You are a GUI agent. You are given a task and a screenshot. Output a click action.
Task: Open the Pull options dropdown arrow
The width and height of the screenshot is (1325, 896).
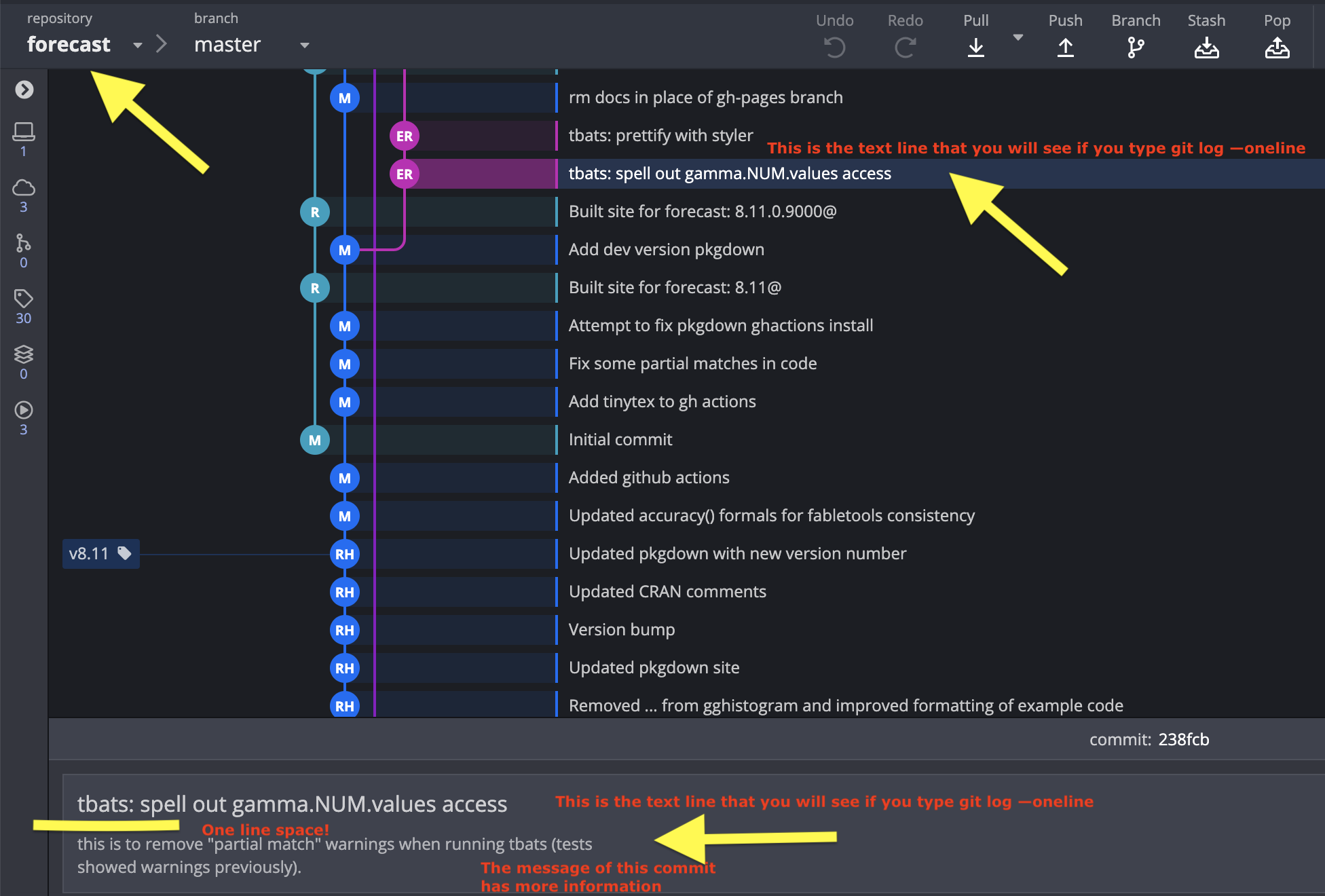(1018, 38)
